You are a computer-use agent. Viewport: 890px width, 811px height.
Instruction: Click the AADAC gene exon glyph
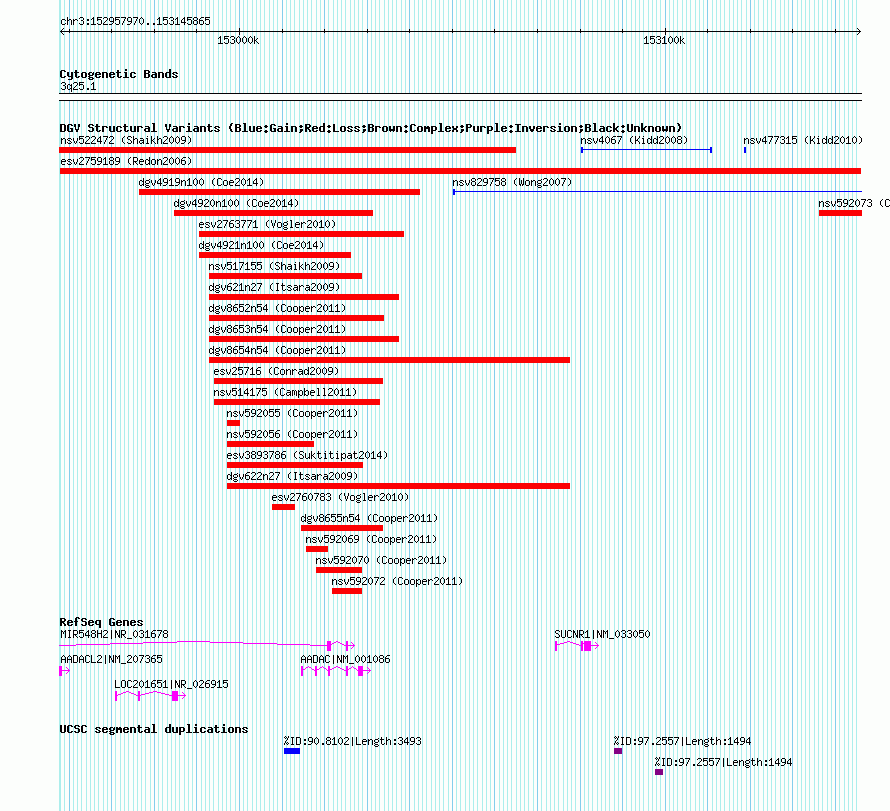pyautogui.click(x=336, y=671)
